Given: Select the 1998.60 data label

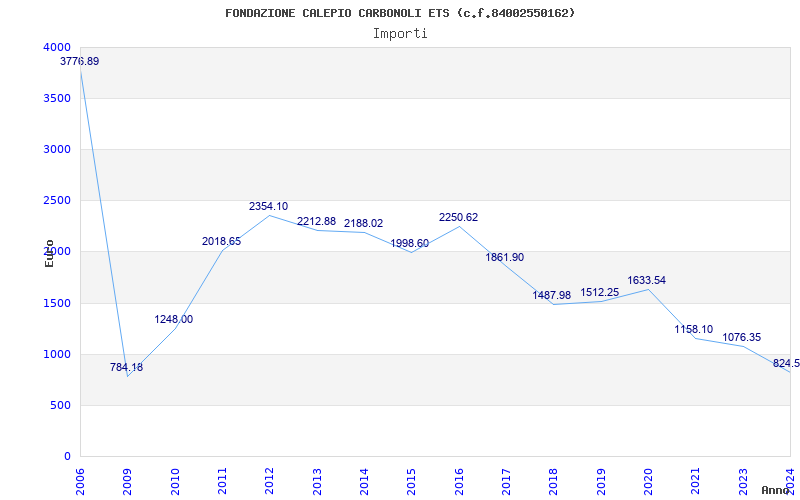Looking at the screenshot, I should [410, 243].
